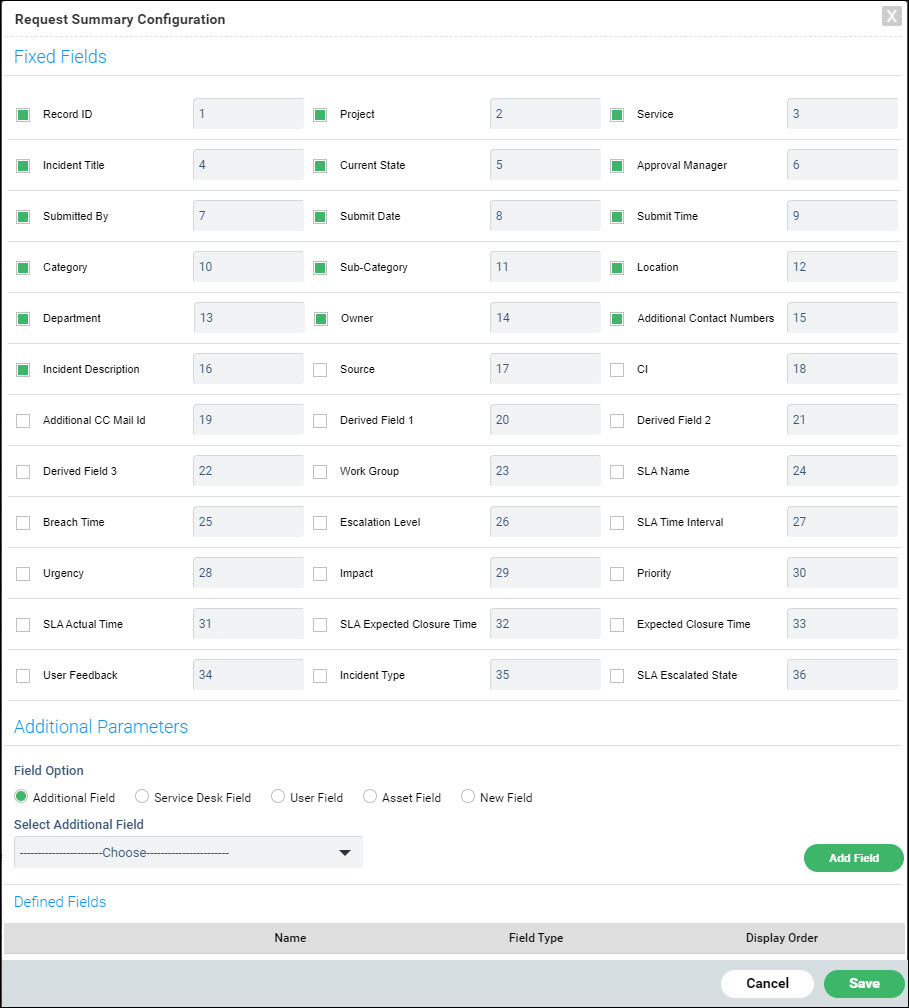Select the Service Desk Field radio option

point(142,797)
